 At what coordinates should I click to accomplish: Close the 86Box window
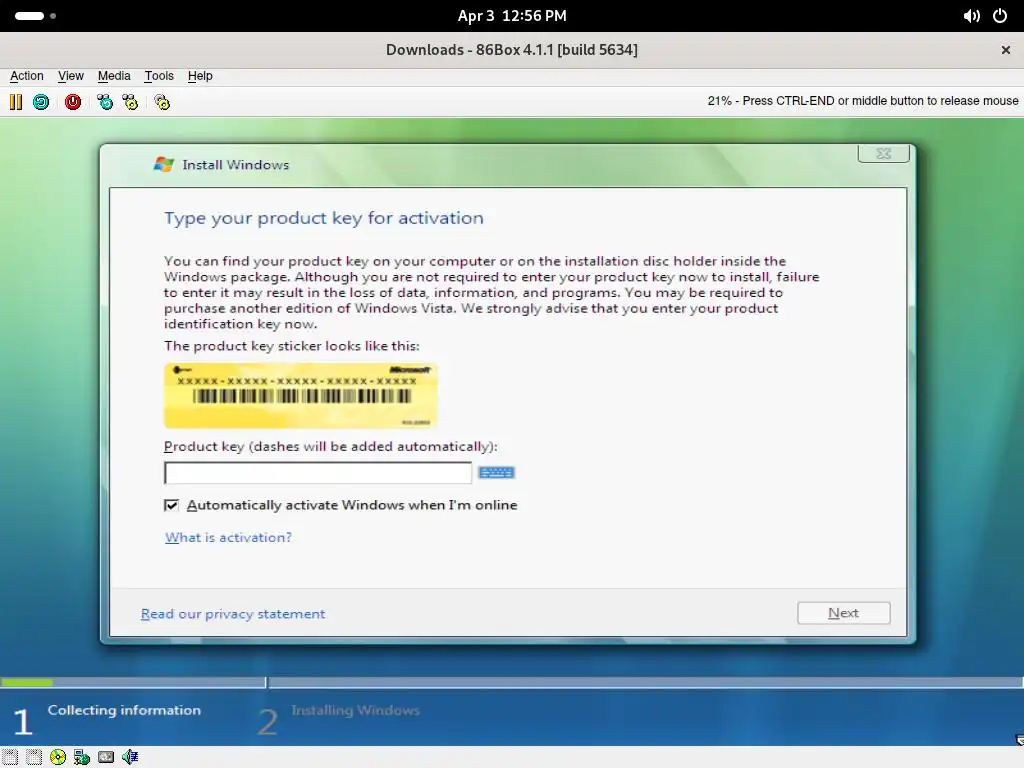(1006, 50)
